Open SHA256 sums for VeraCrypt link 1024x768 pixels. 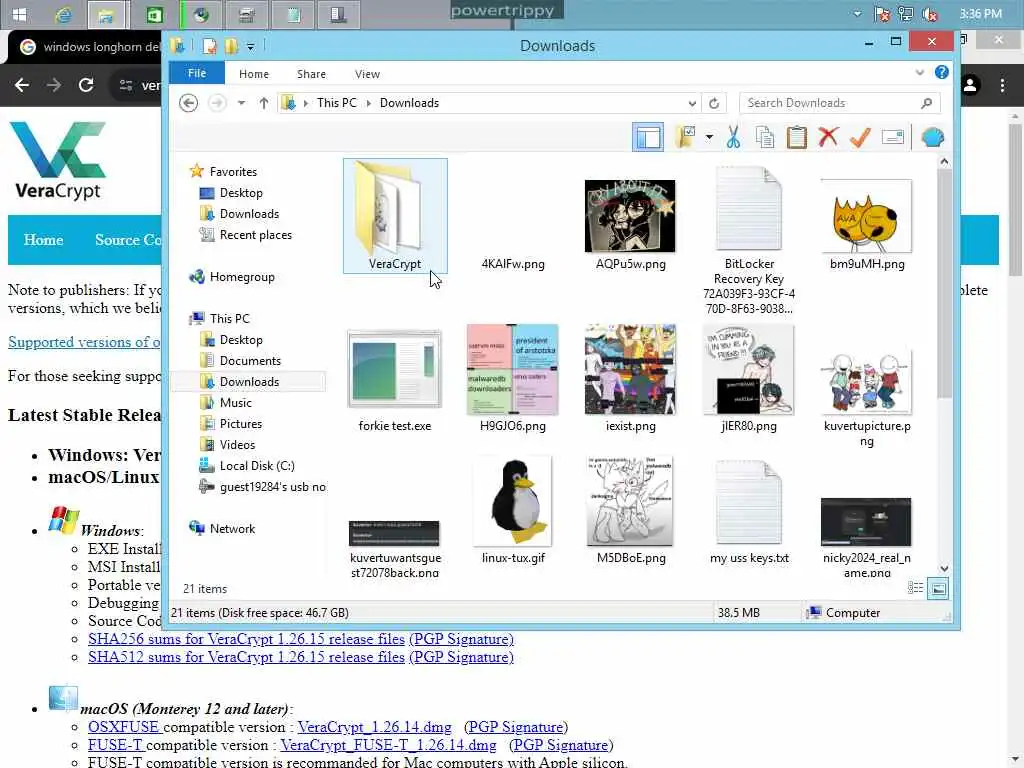[x=246, y=639]
